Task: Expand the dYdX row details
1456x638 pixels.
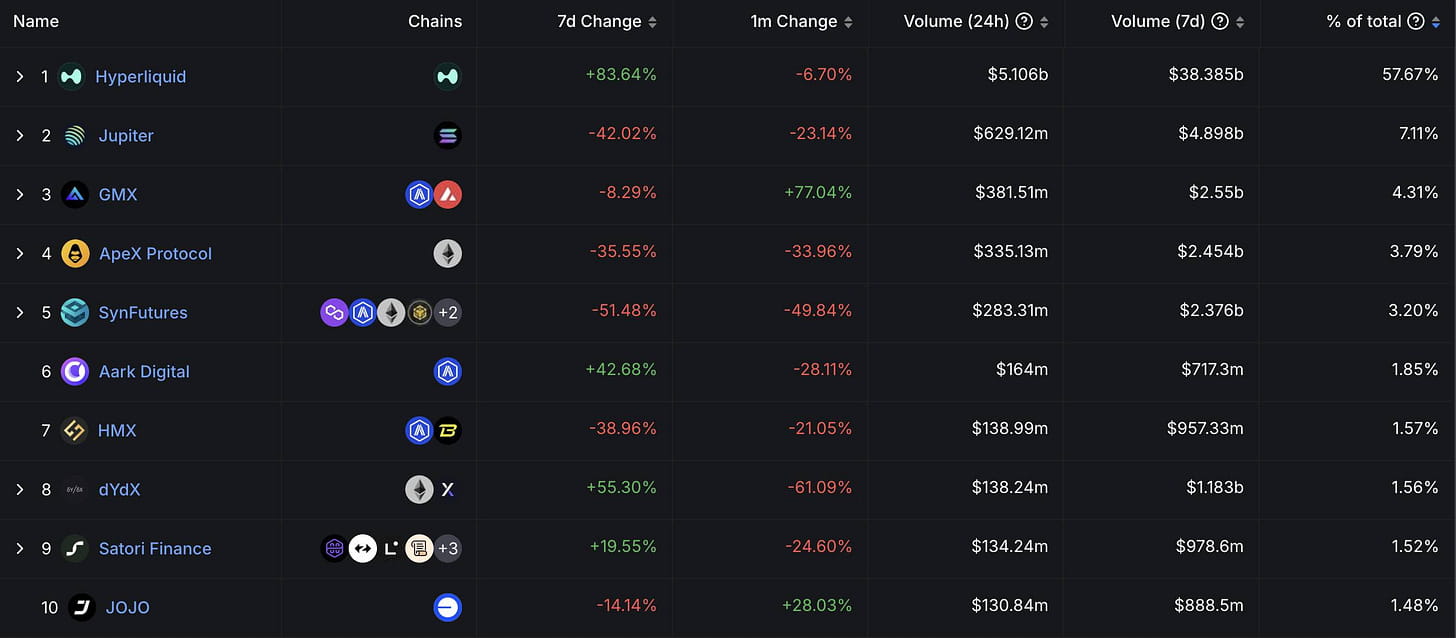Action: 19,489
